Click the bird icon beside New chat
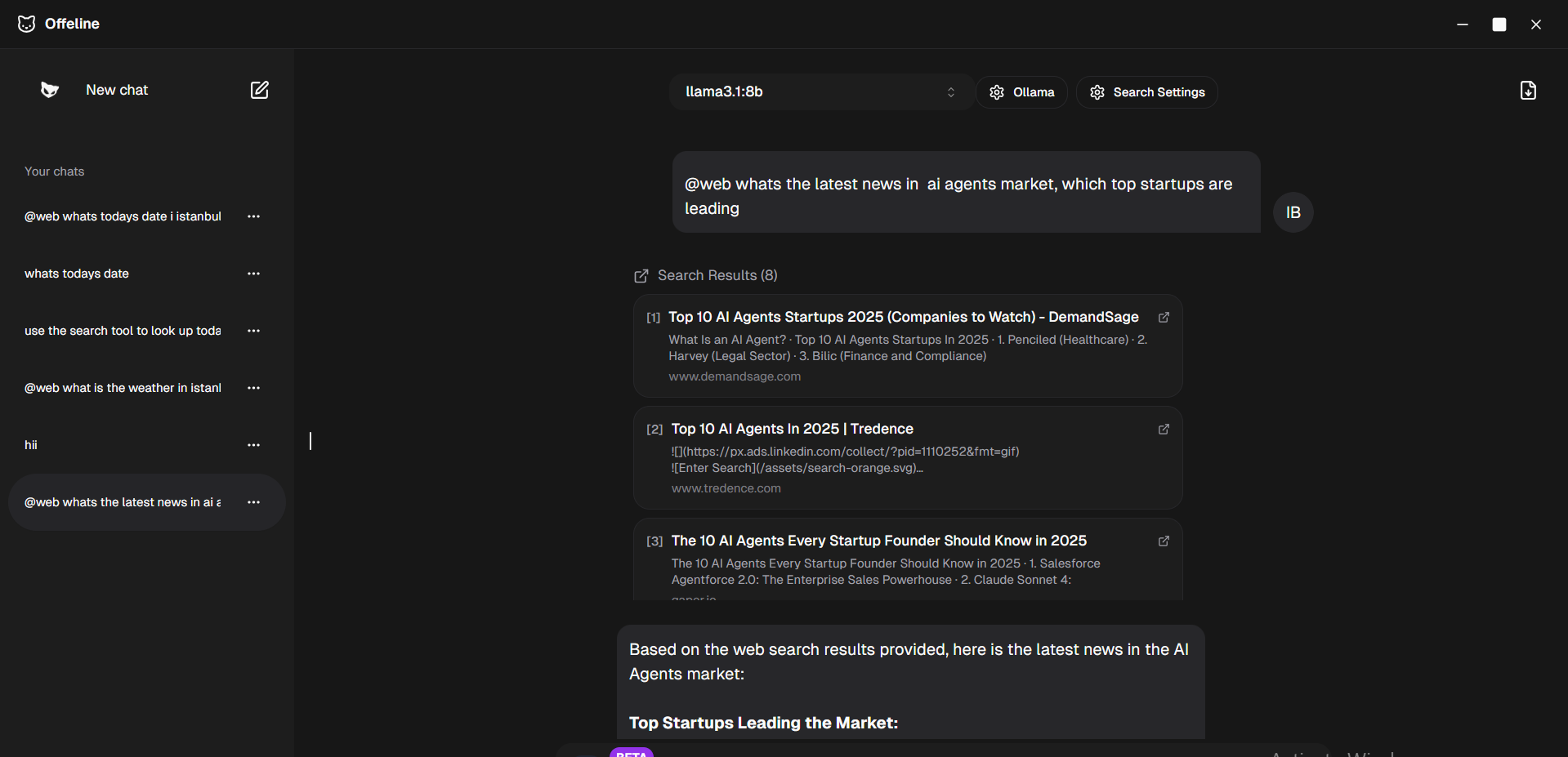 pos(50,90)
